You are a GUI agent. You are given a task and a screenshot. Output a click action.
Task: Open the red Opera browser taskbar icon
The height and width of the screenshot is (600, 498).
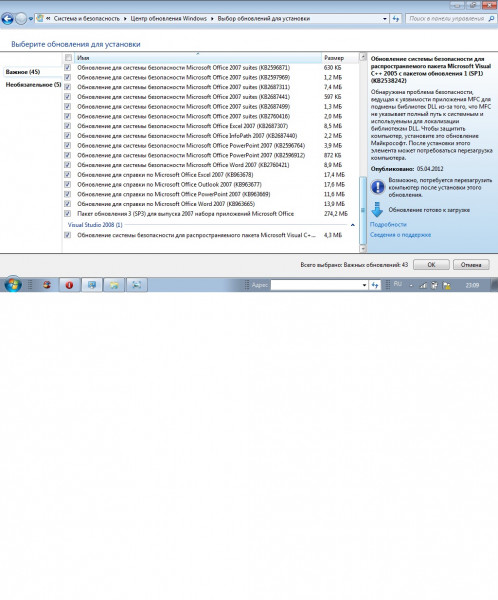pyautogui.click(x=69, y=285)
